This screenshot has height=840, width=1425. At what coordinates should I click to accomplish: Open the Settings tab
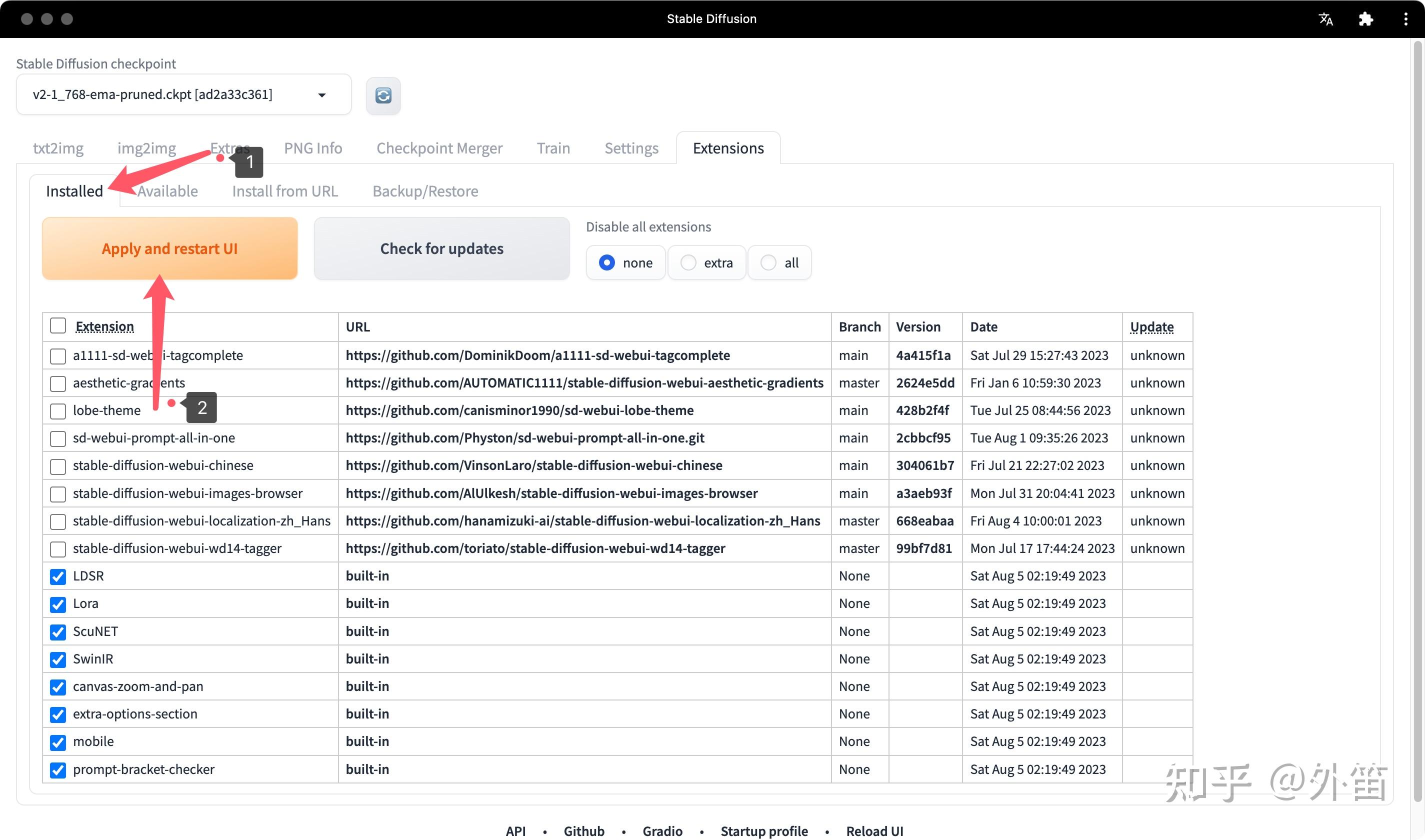(631, 148)
